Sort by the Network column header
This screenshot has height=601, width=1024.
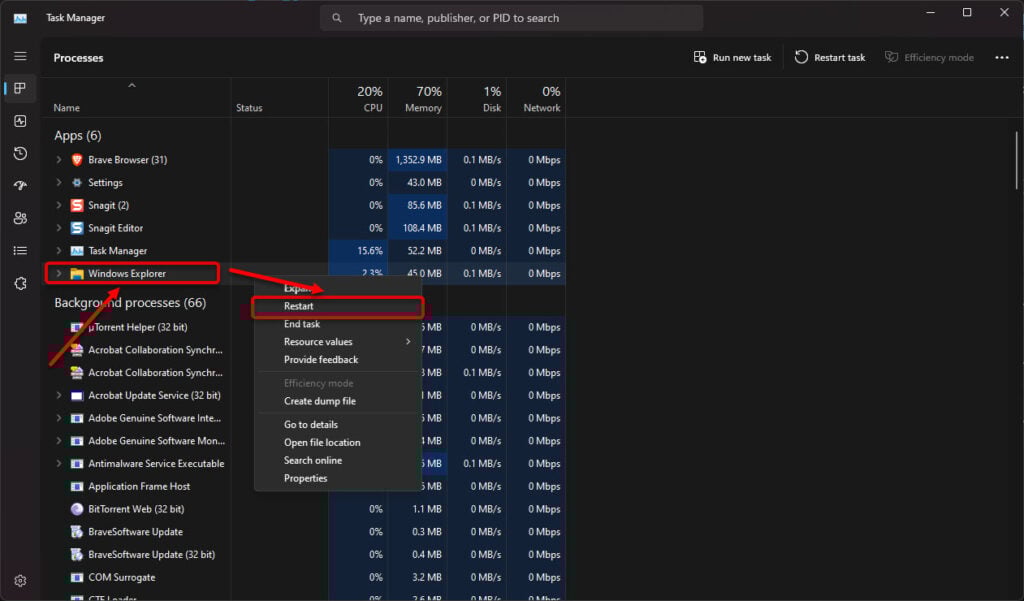pos(536,99)
